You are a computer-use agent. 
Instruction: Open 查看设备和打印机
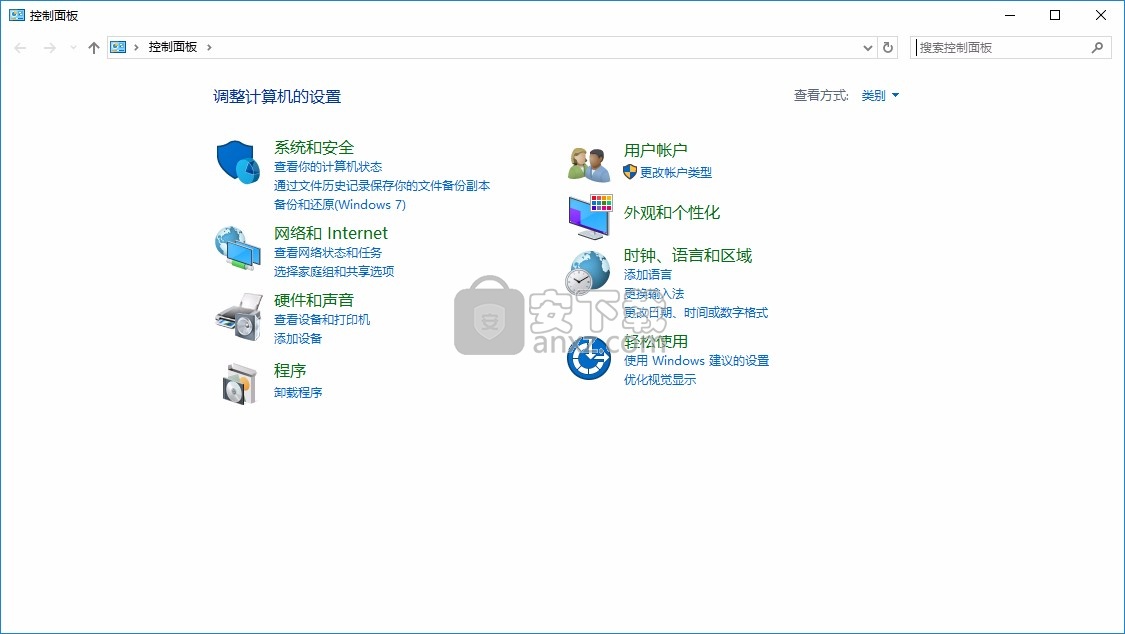coord(321,319)
